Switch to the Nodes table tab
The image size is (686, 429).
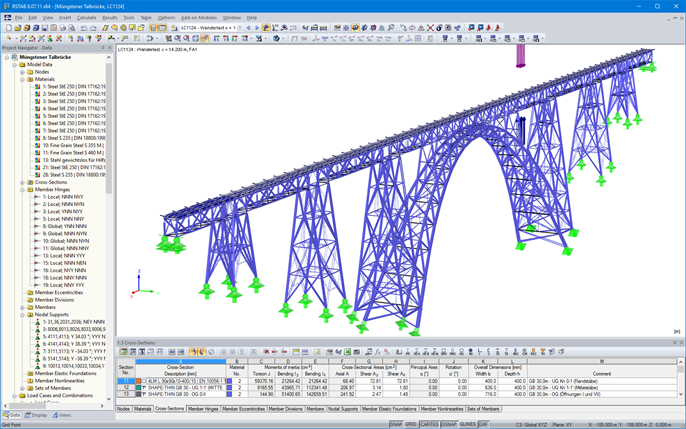(x=123, y=409)
